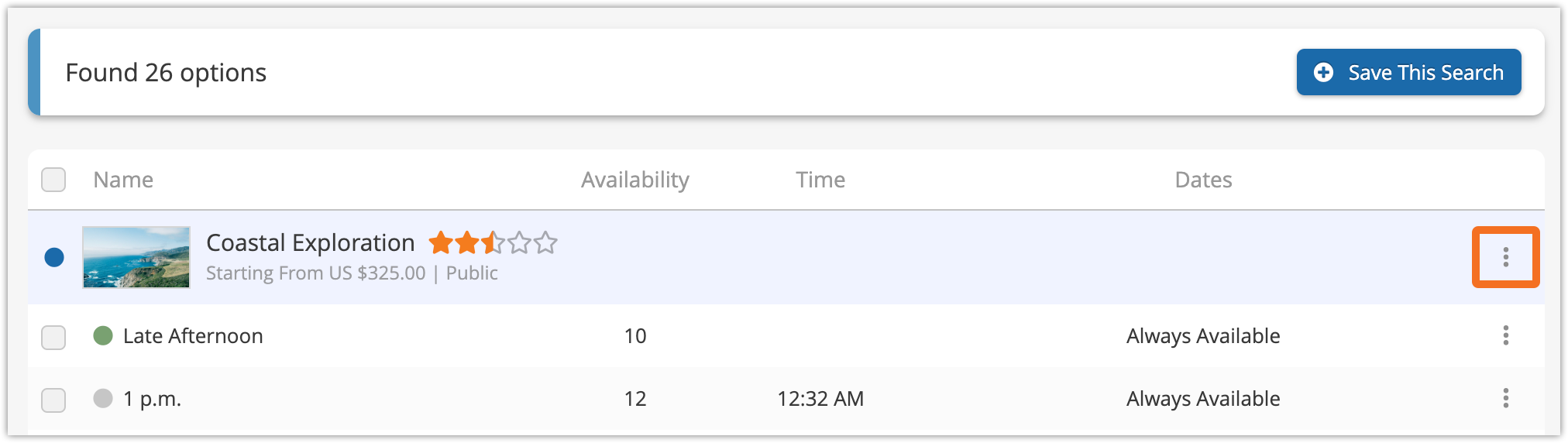Toggle the select-all checkbox in the header
The image size is (1568, 443).
(53, 180)
